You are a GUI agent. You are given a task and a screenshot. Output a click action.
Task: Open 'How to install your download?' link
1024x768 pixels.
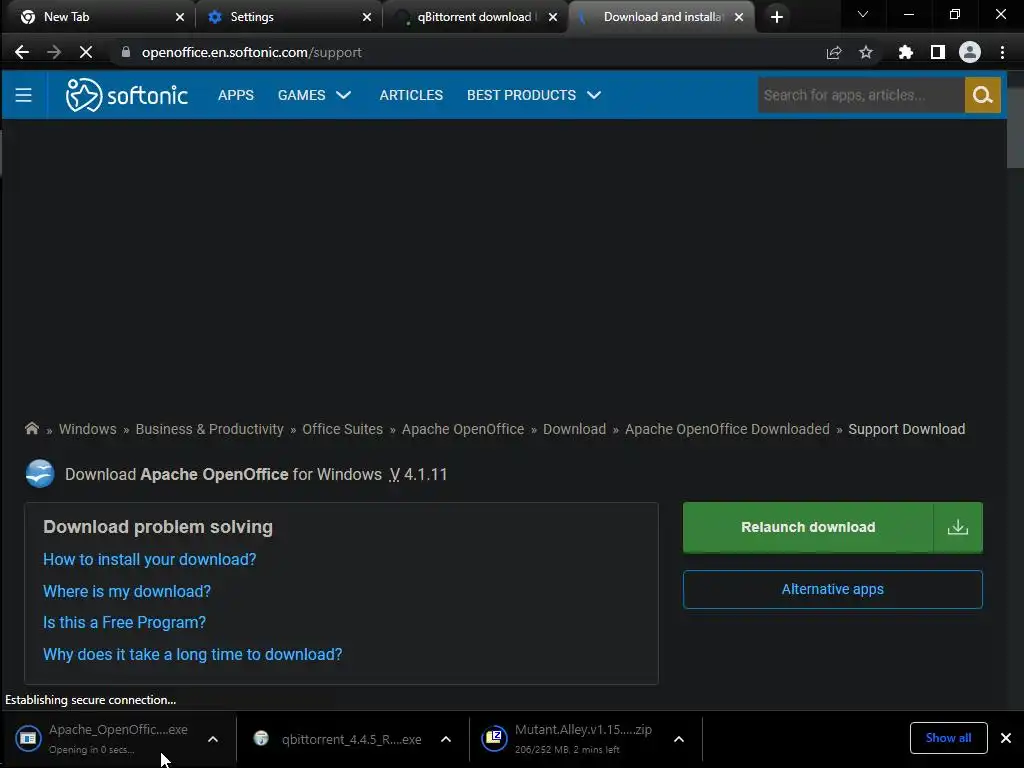[x=150, y=560]
